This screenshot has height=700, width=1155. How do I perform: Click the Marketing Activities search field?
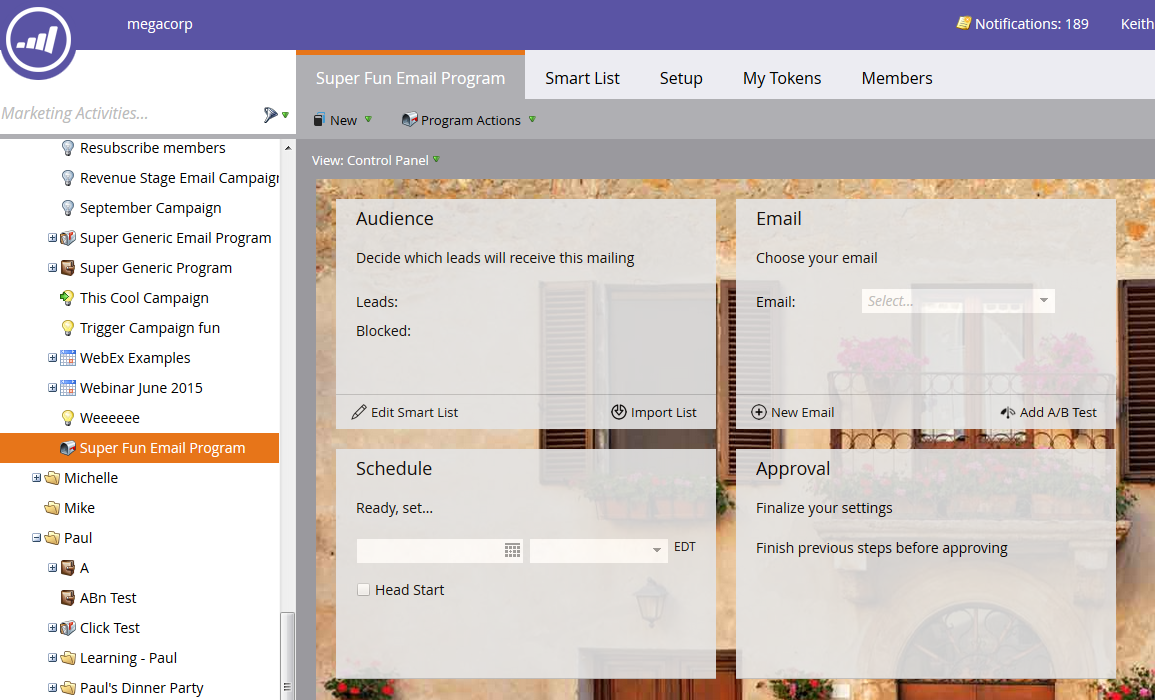(x=129, y=113)
